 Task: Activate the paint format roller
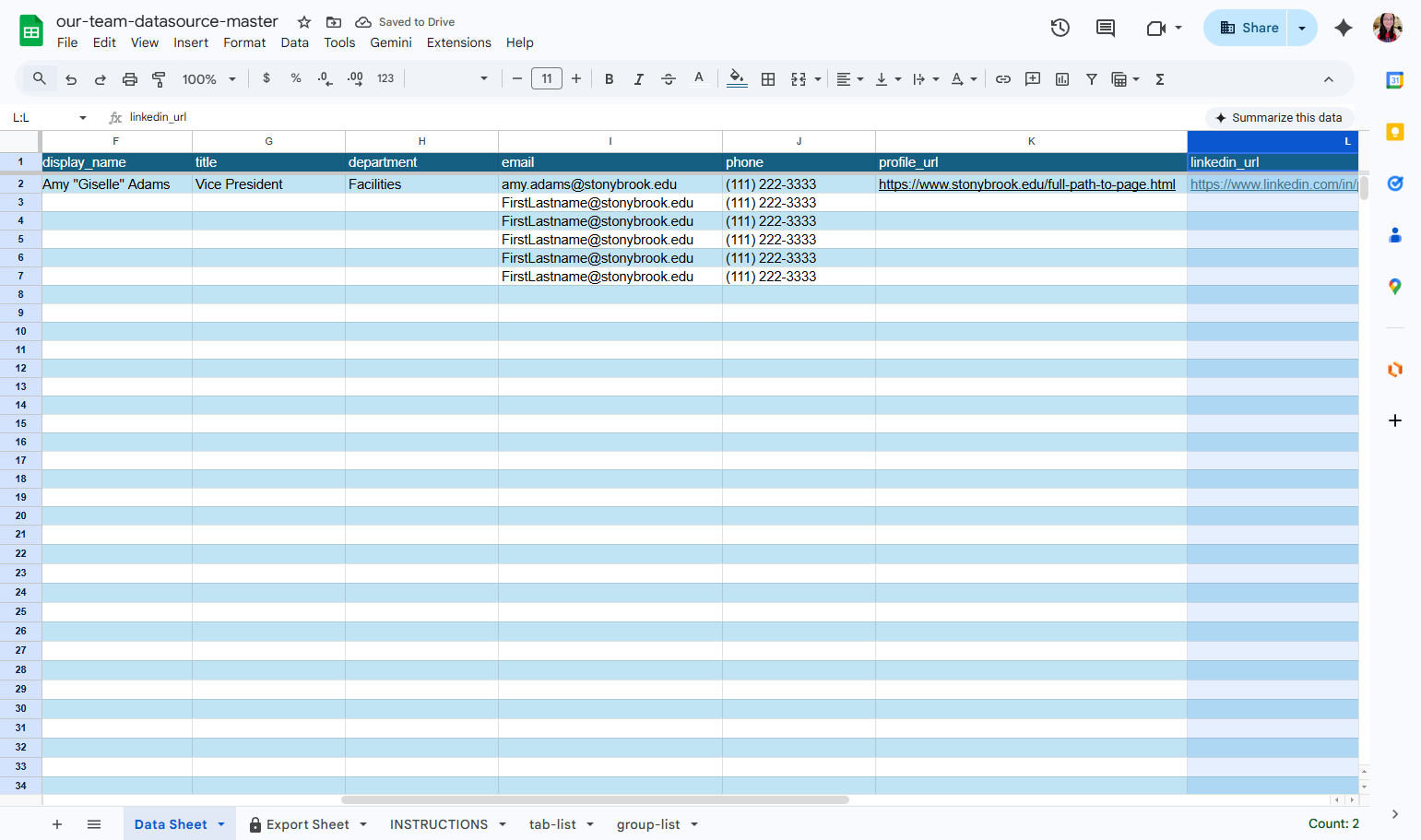(159, 79)
